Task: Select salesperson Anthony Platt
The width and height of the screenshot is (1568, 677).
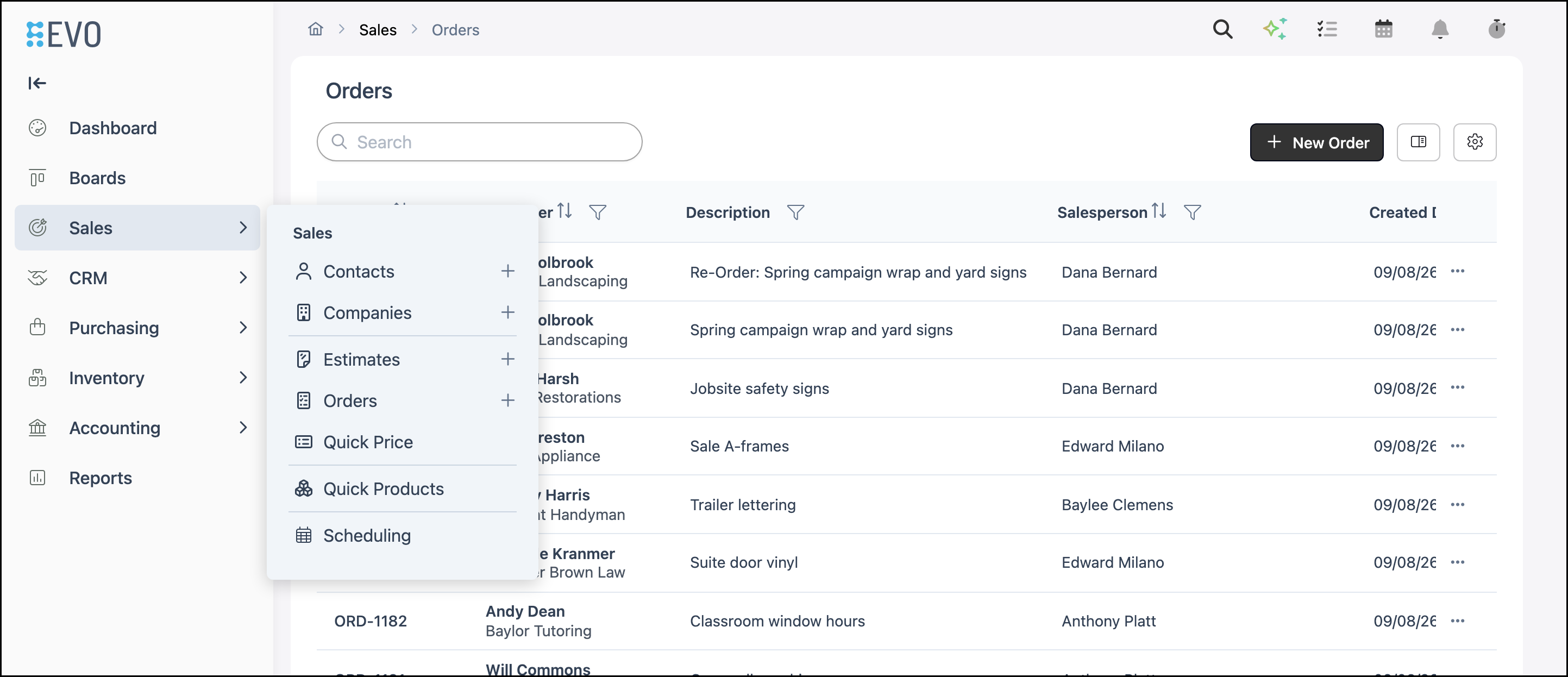Action: click(x=1108, y=621)
